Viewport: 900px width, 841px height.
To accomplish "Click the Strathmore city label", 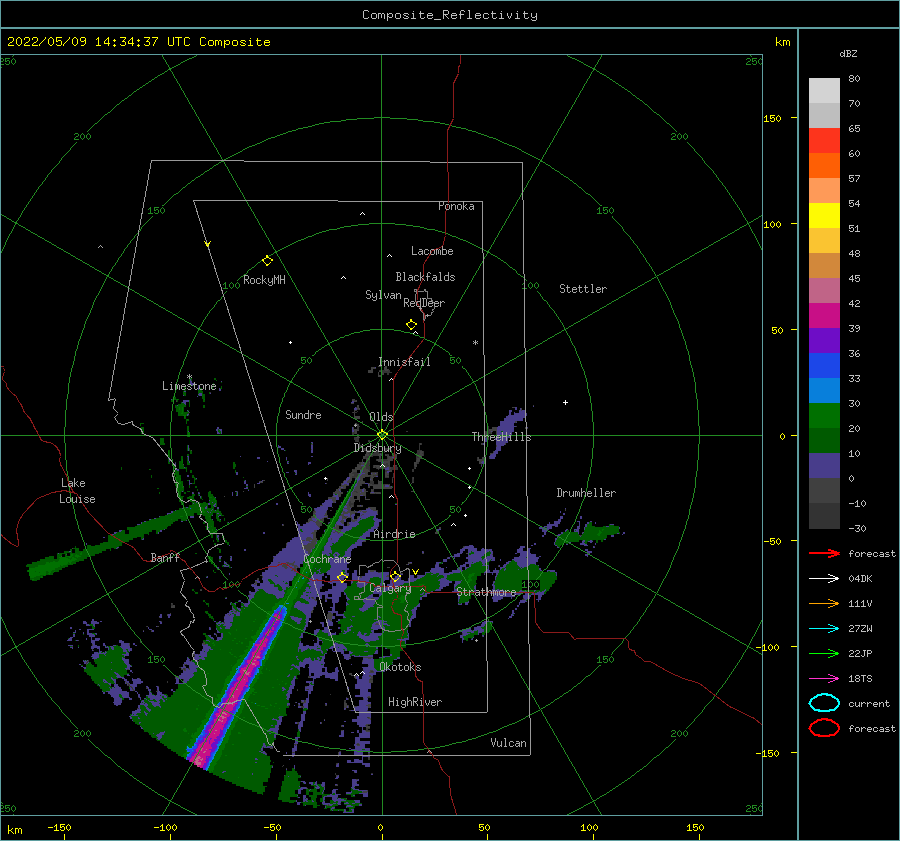I will click(x=487, y=592).
